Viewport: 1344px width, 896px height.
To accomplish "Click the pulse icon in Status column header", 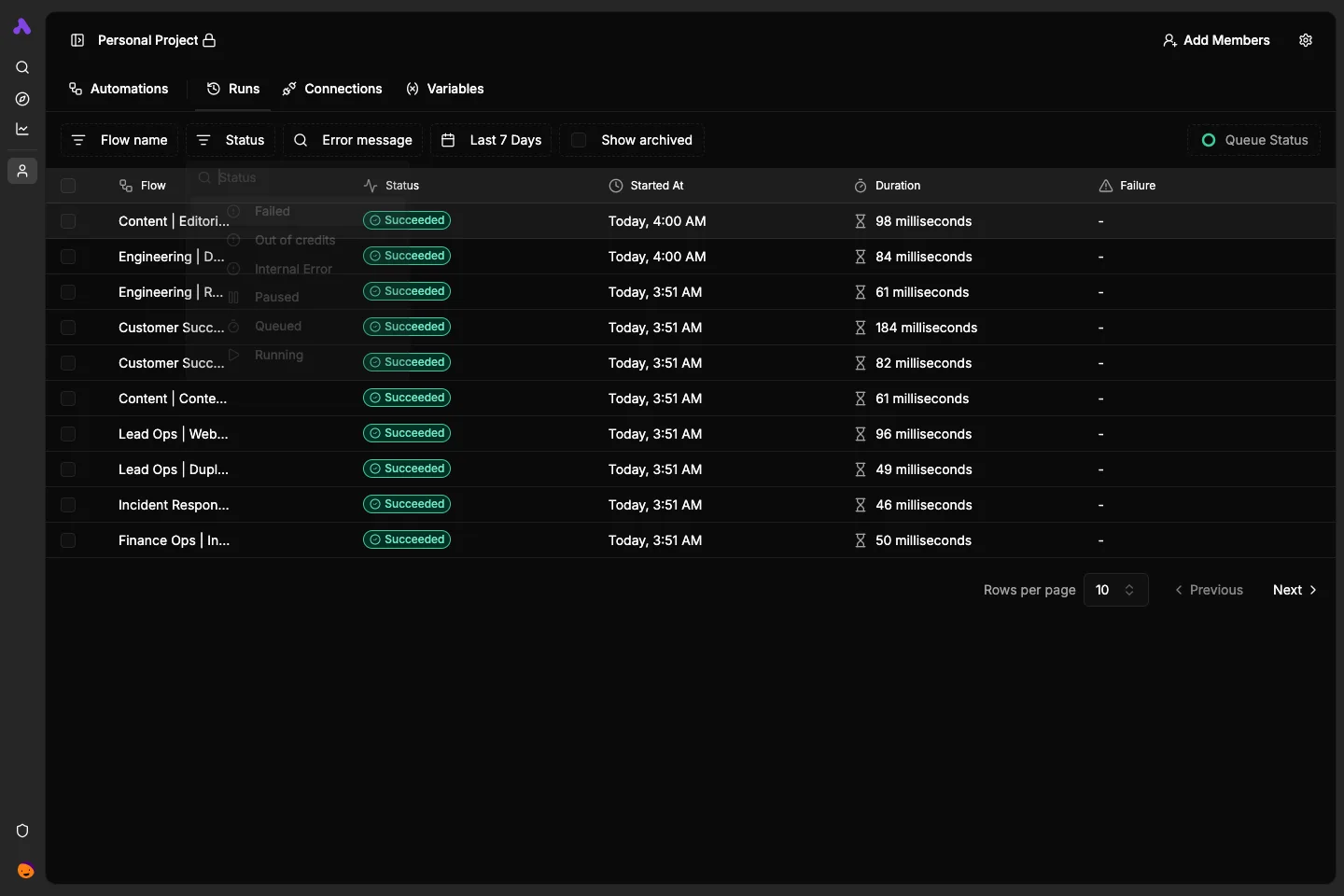I will [371, 186].
